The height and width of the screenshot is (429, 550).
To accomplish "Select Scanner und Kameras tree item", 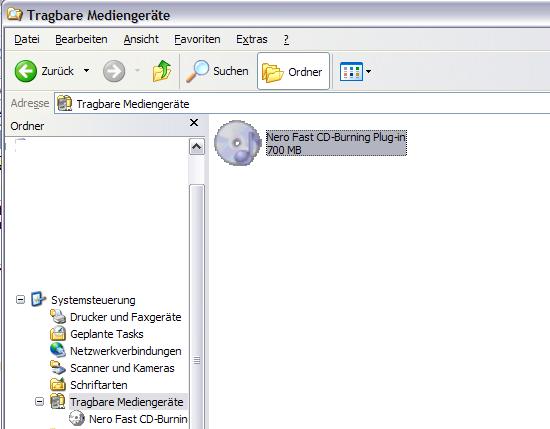I will point(122,368).
